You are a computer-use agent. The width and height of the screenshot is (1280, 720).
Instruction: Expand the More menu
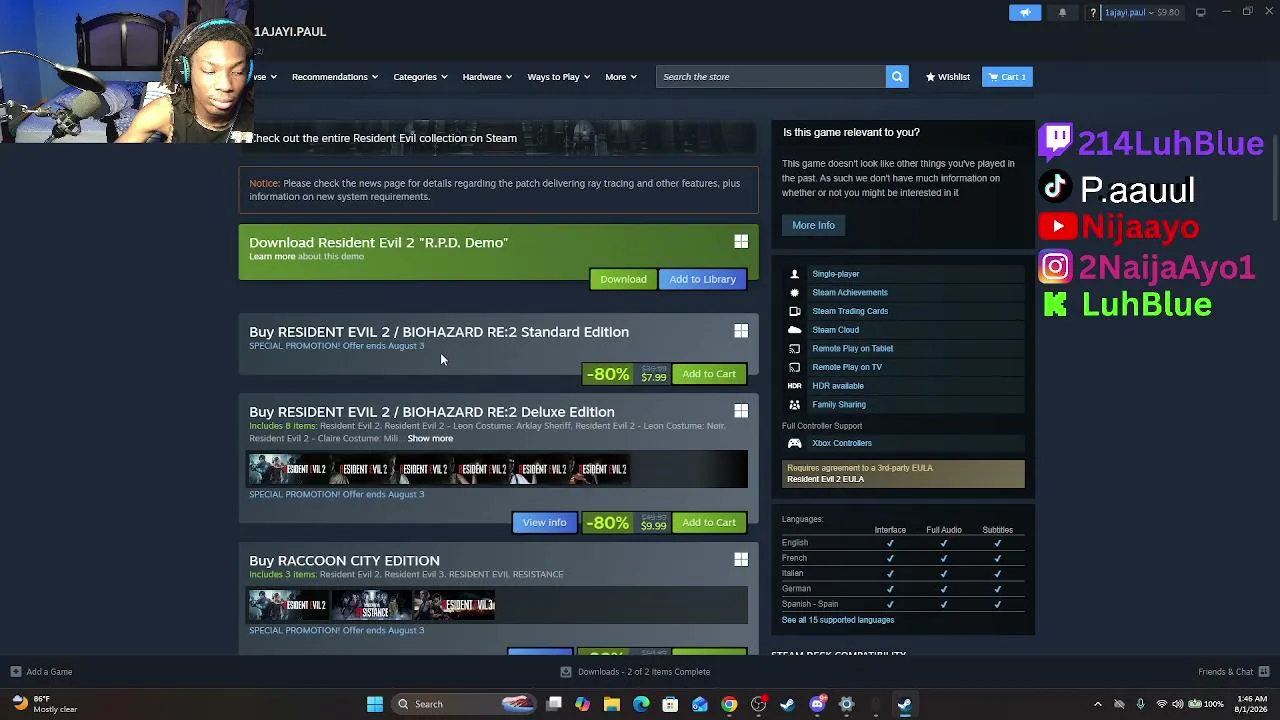[621, 77]
